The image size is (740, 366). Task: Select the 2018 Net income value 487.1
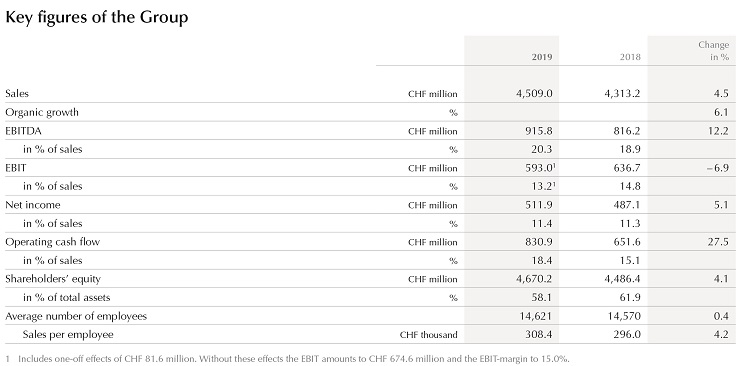pos(628,205)
